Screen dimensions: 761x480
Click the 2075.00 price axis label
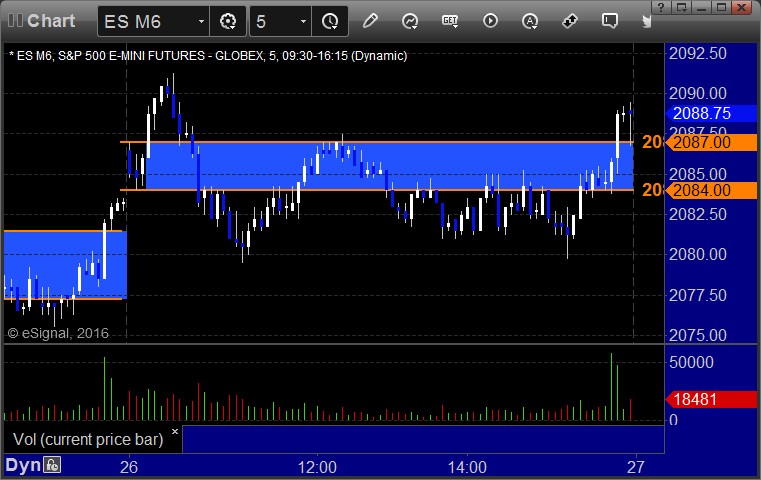tap(697, 335)
